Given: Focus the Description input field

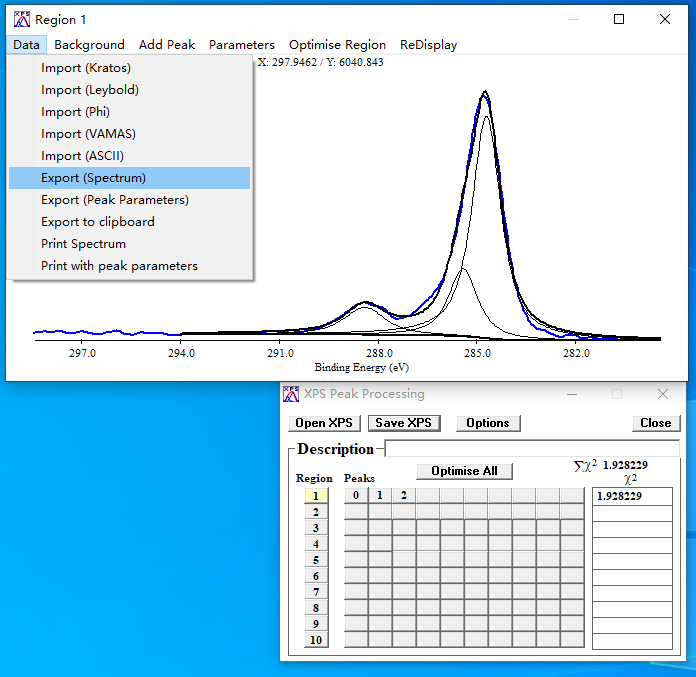Looking at the screenshot, I should click(x=532, y=448).
